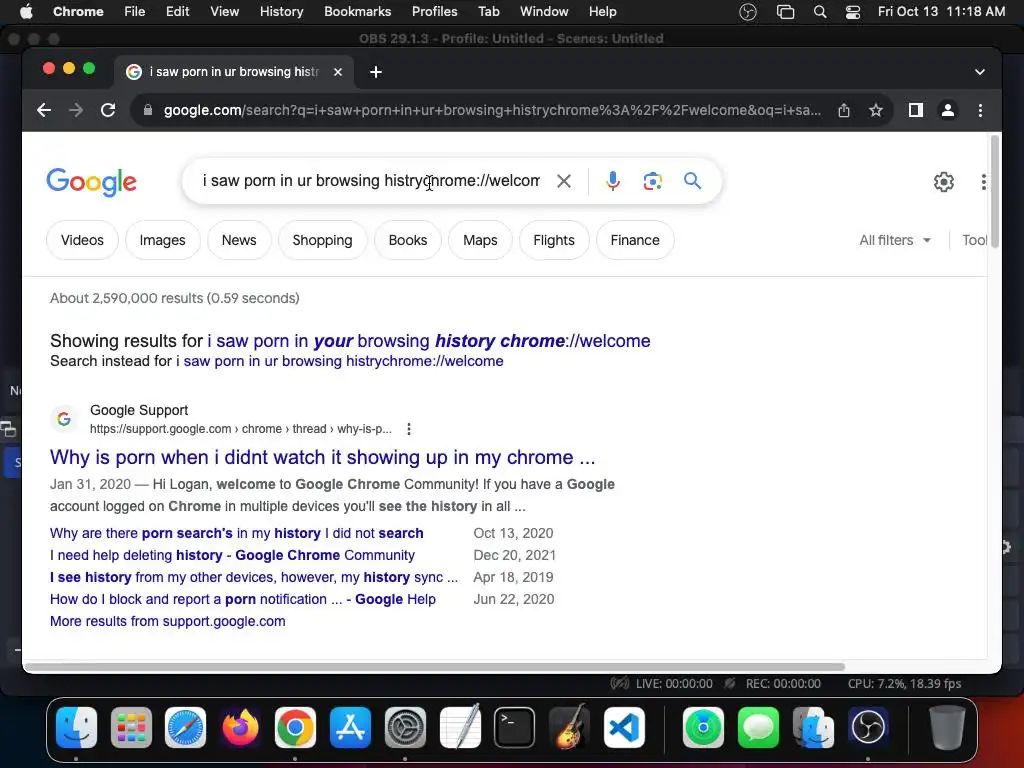Screen dimensions: 1024x768
Task: Open result options next to Google Support URL
Action: pos(409,429)
